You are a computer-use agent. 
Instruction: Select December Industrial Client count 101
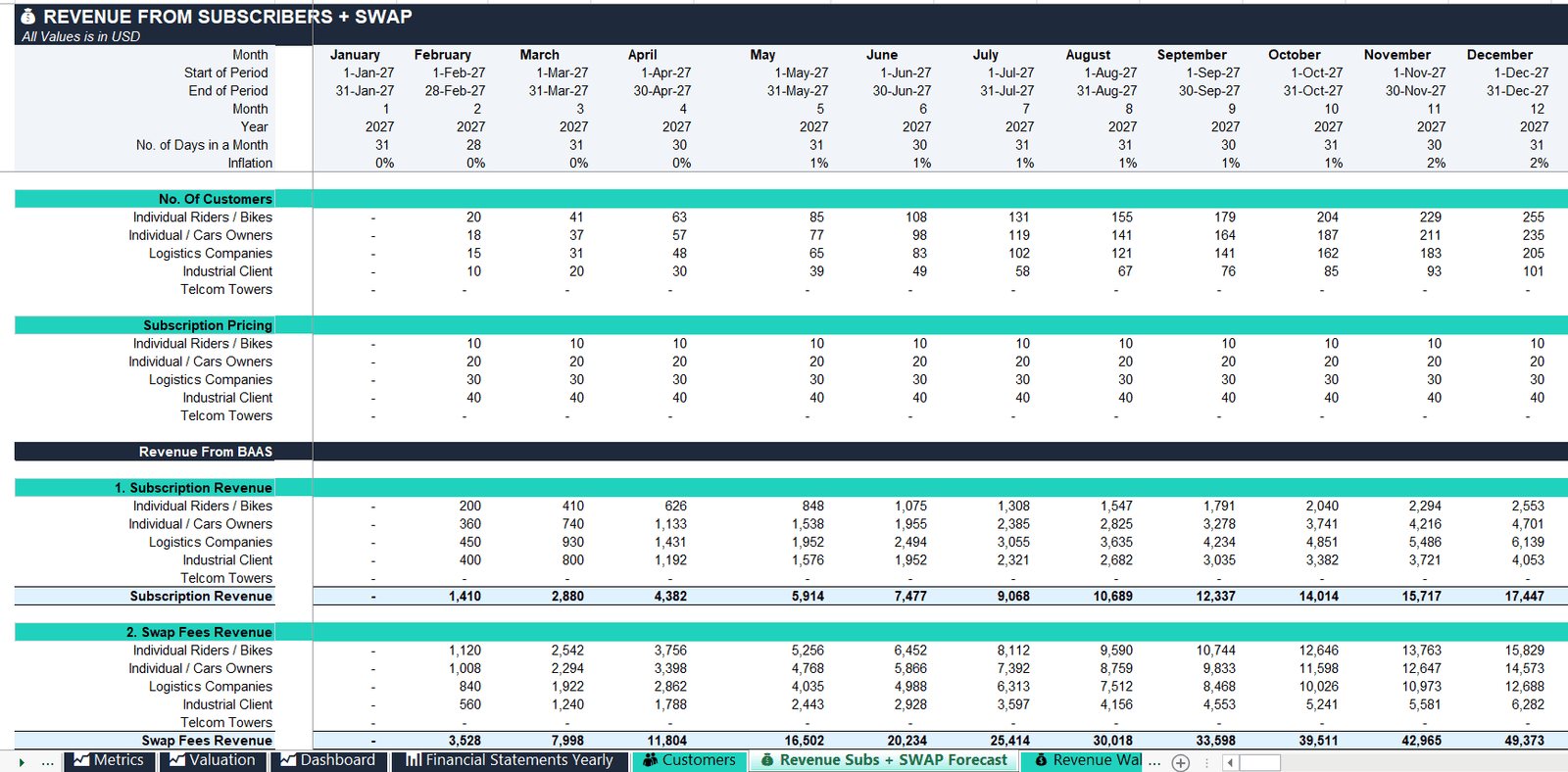click(x=1534, y=271)
